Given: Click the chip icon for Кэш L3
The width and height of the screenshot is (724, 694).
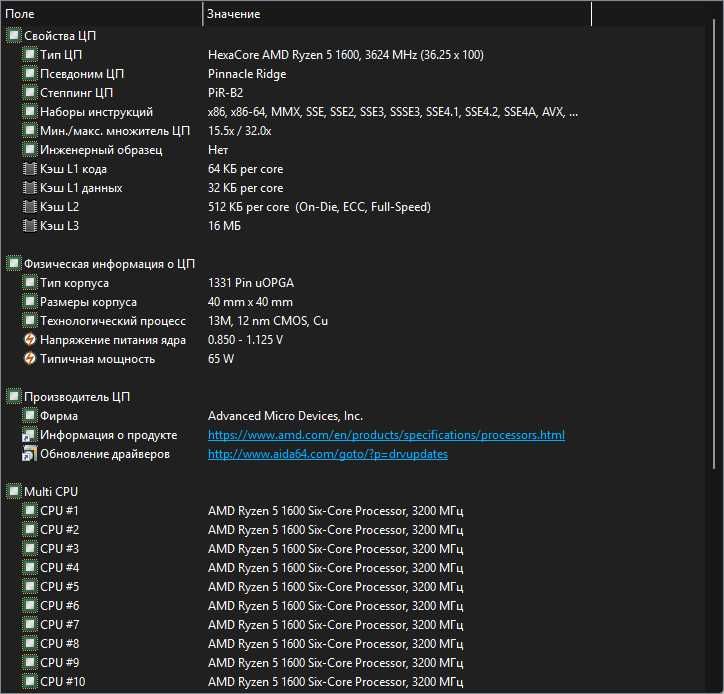Looking at the screenshot, I should pos(29,225).
